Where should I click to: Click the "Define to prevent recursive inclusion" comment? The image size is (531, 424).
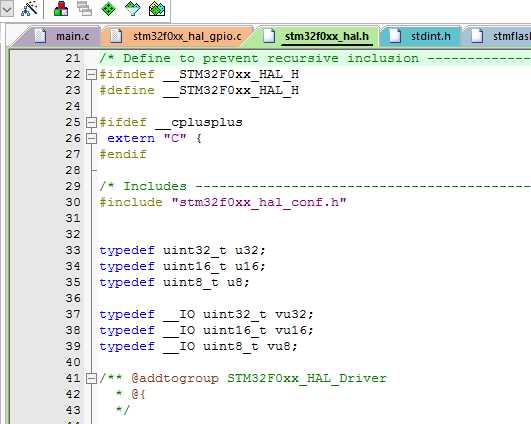[x=271, y=58]
